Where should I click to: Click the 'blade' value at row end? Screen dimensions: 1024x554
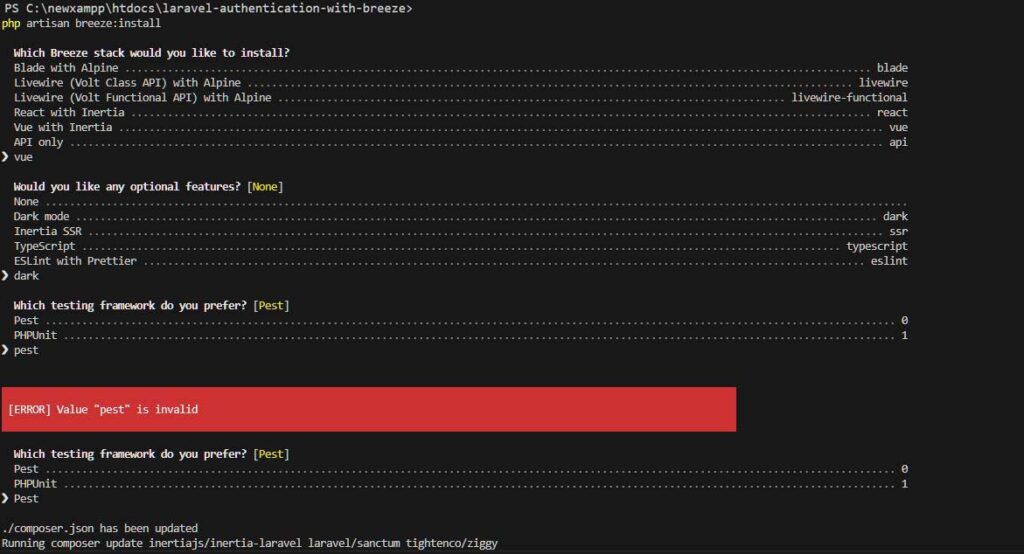892,68
